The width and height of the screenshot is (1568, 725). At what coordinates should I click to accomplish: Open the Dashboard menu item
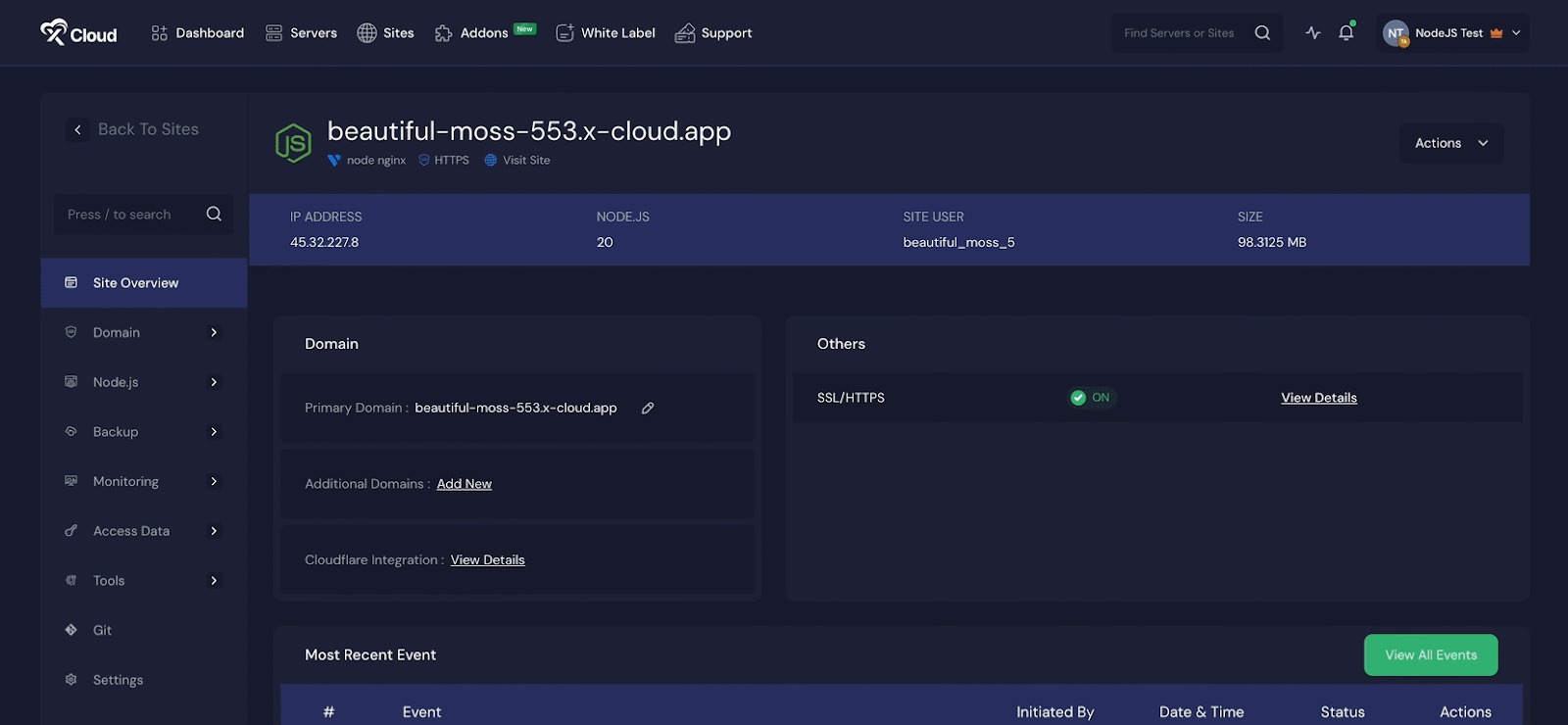coord(197,32)
